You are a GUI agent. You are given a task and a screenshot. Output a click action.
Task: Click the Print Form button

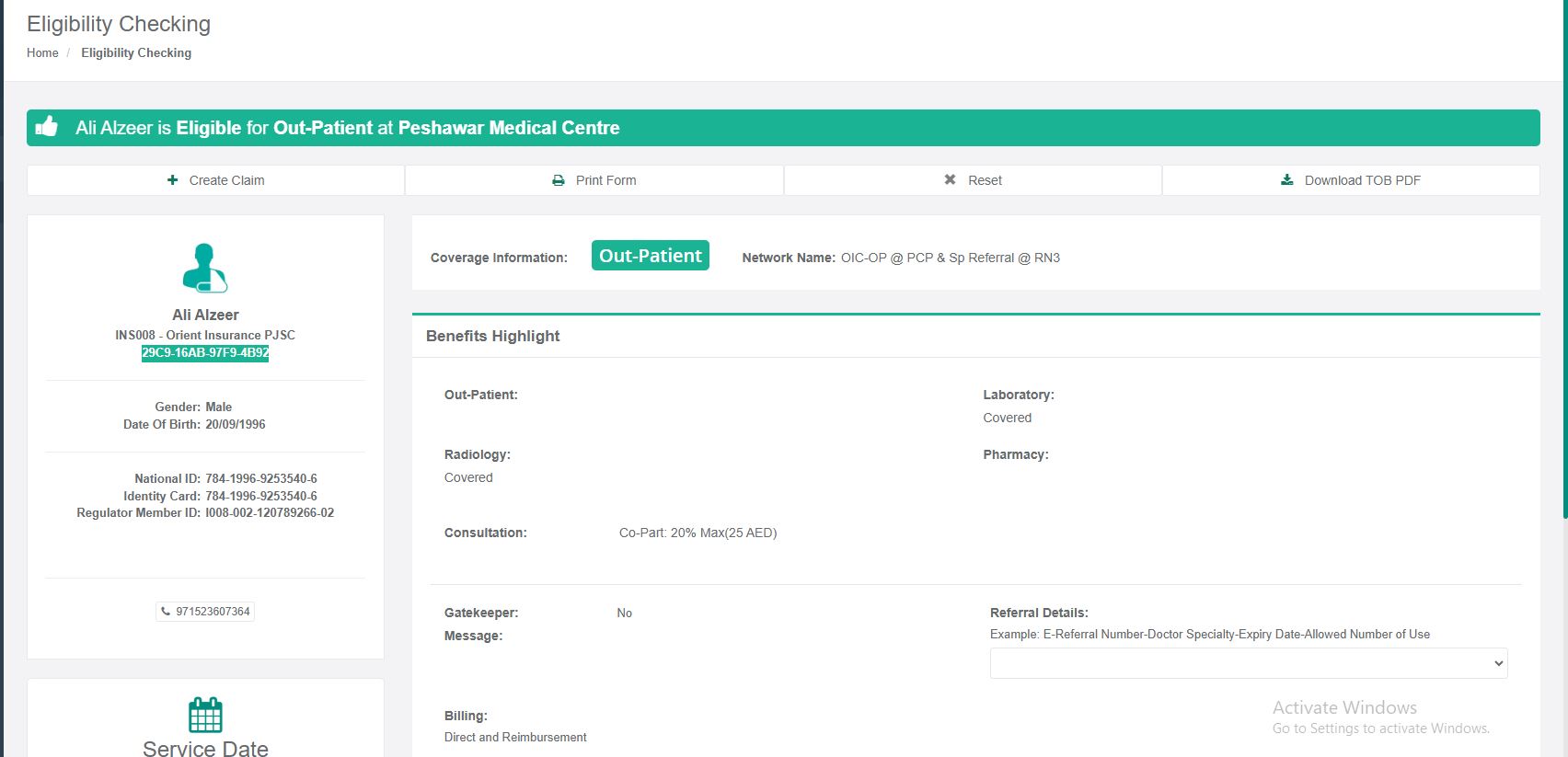pyautogui.click(x=594, y=180)
